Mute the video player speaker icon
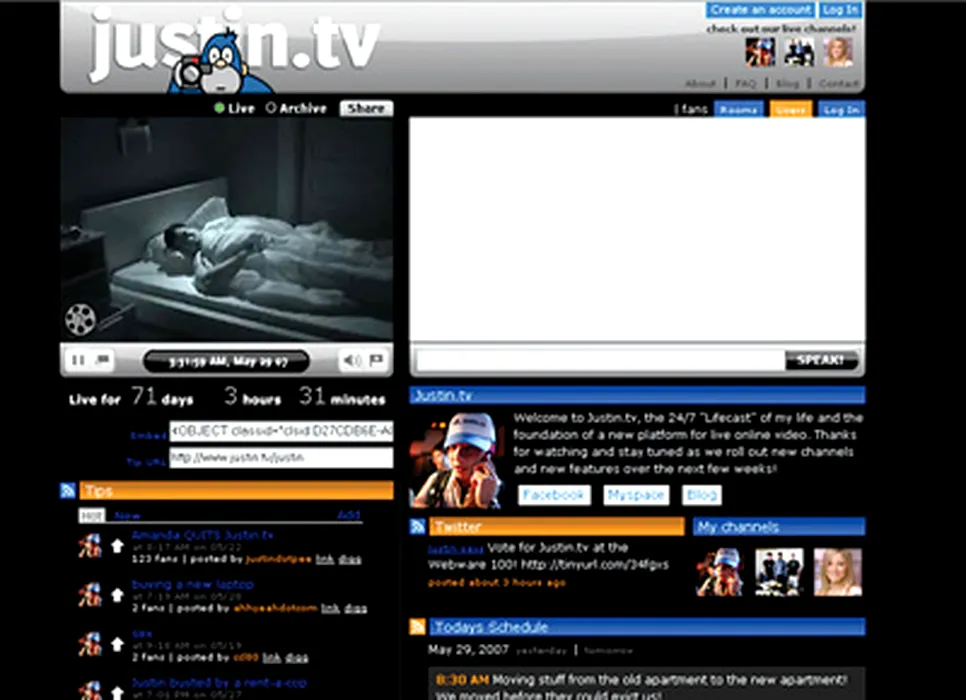 tap(352, 360)
